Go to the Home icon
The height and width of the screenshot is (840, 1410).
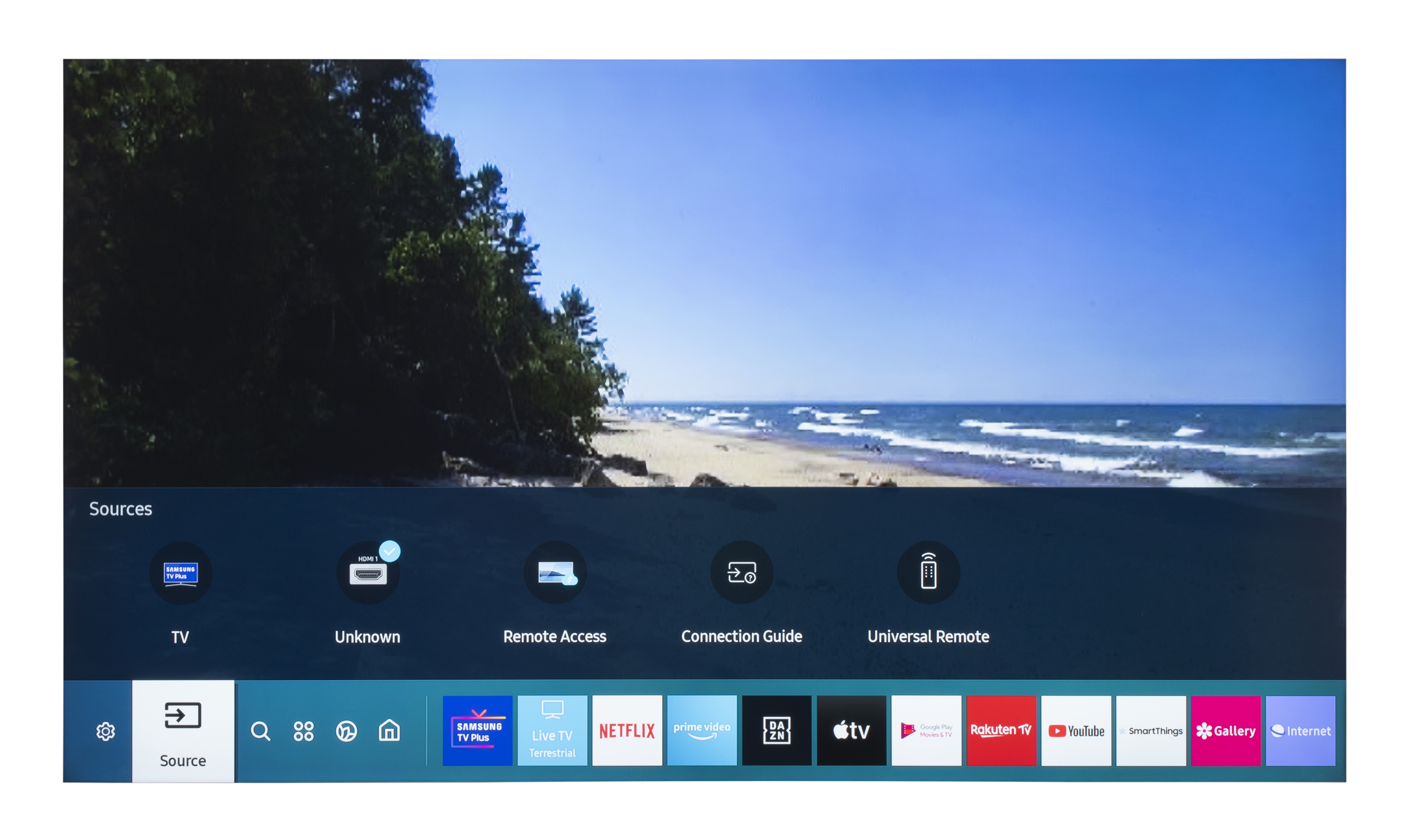coord(389,731)
